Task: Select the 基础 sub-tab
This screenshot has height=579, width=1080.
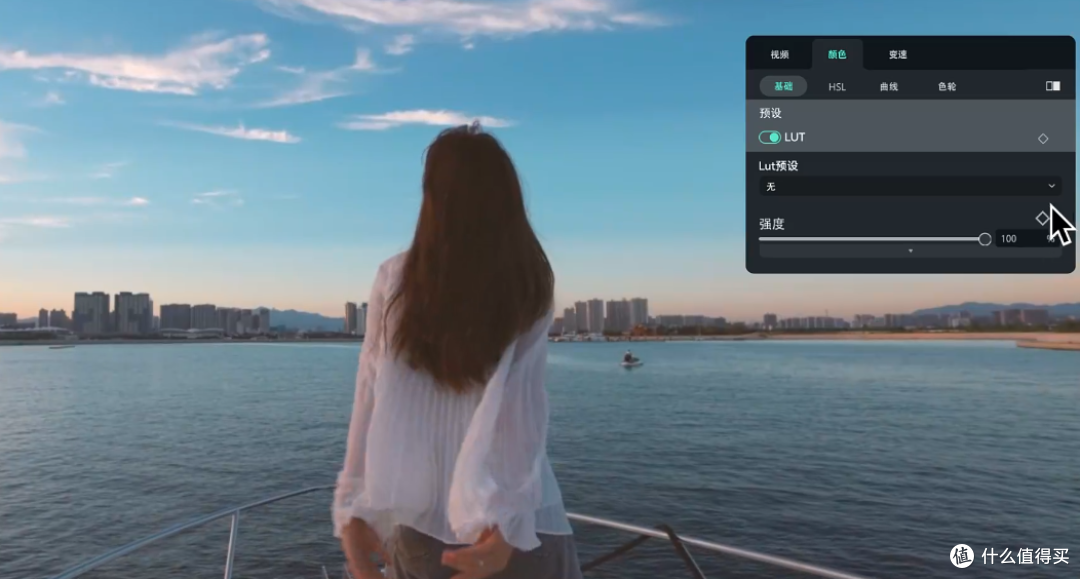Action: click(x=783, y=86)
